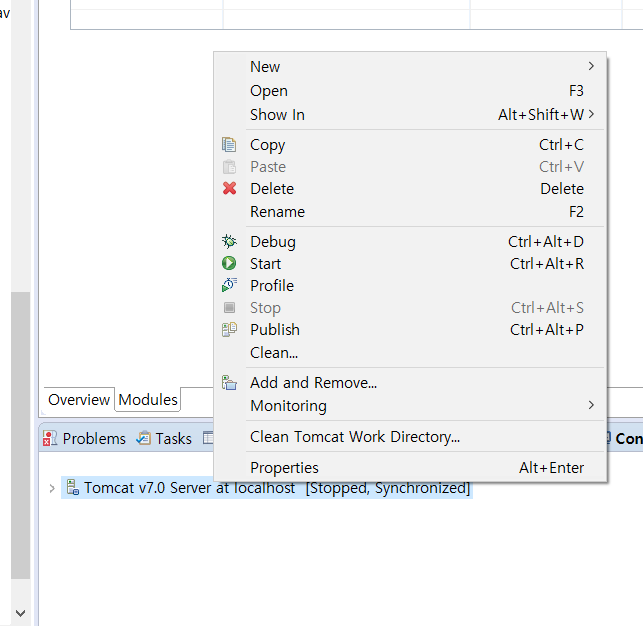643x626 pixels.
Task: Click the Add and Remove icon
Action: click(229, 382)
